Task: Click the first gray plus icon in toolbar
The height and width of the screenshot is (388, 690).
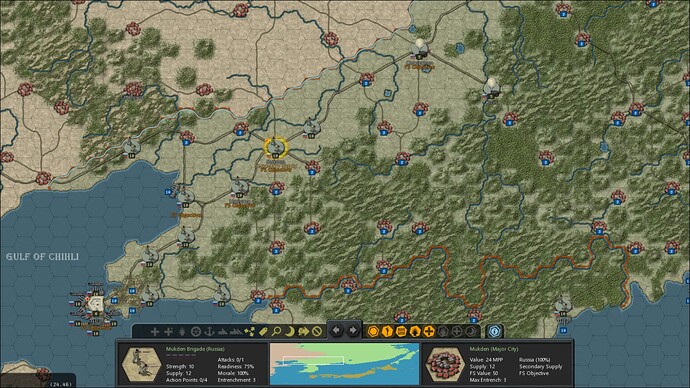Action: coord(155,331)
